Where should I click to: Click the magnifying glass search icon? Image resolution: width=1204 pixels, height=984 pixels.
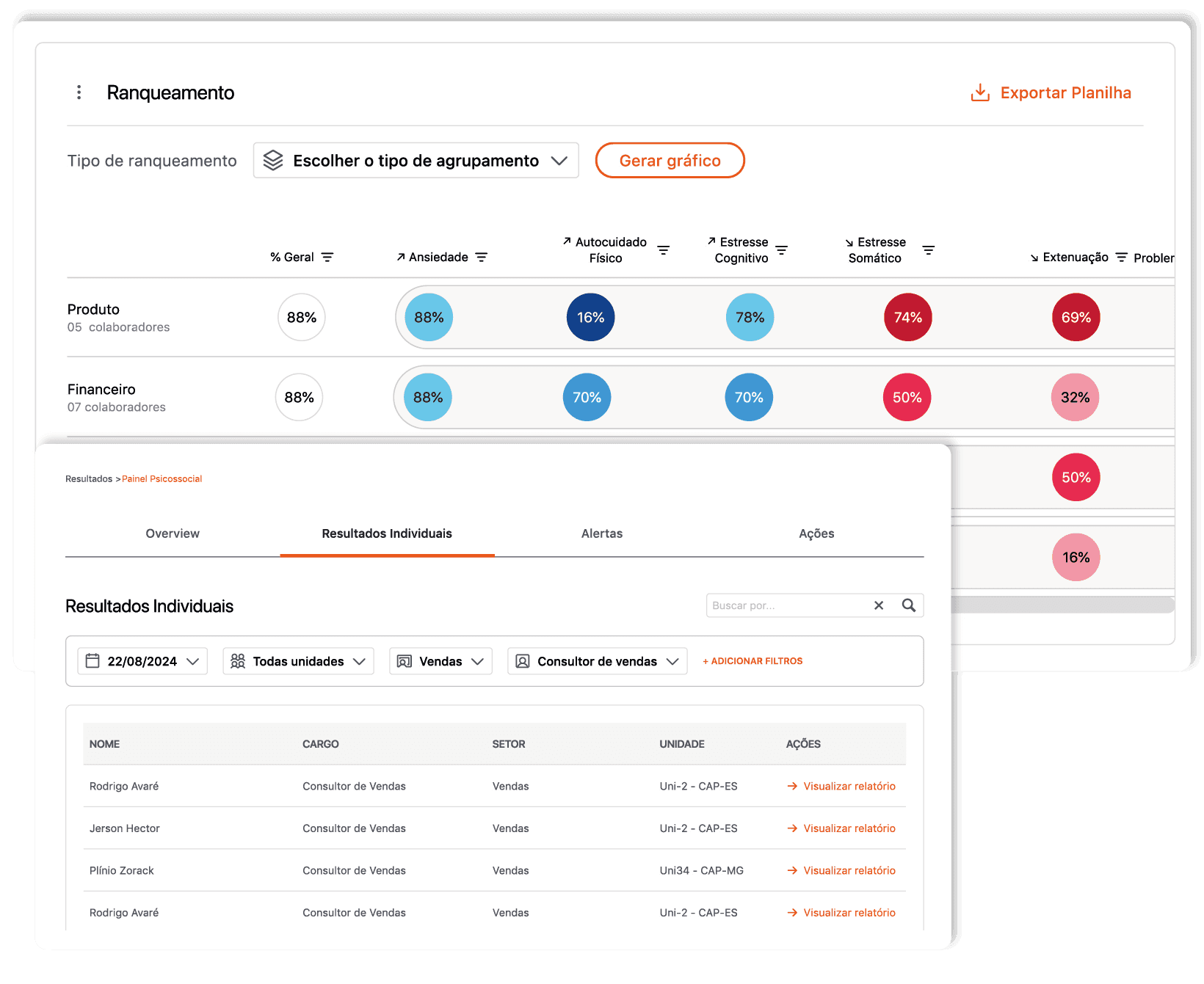pyautogui.click(x=909, y=605)
